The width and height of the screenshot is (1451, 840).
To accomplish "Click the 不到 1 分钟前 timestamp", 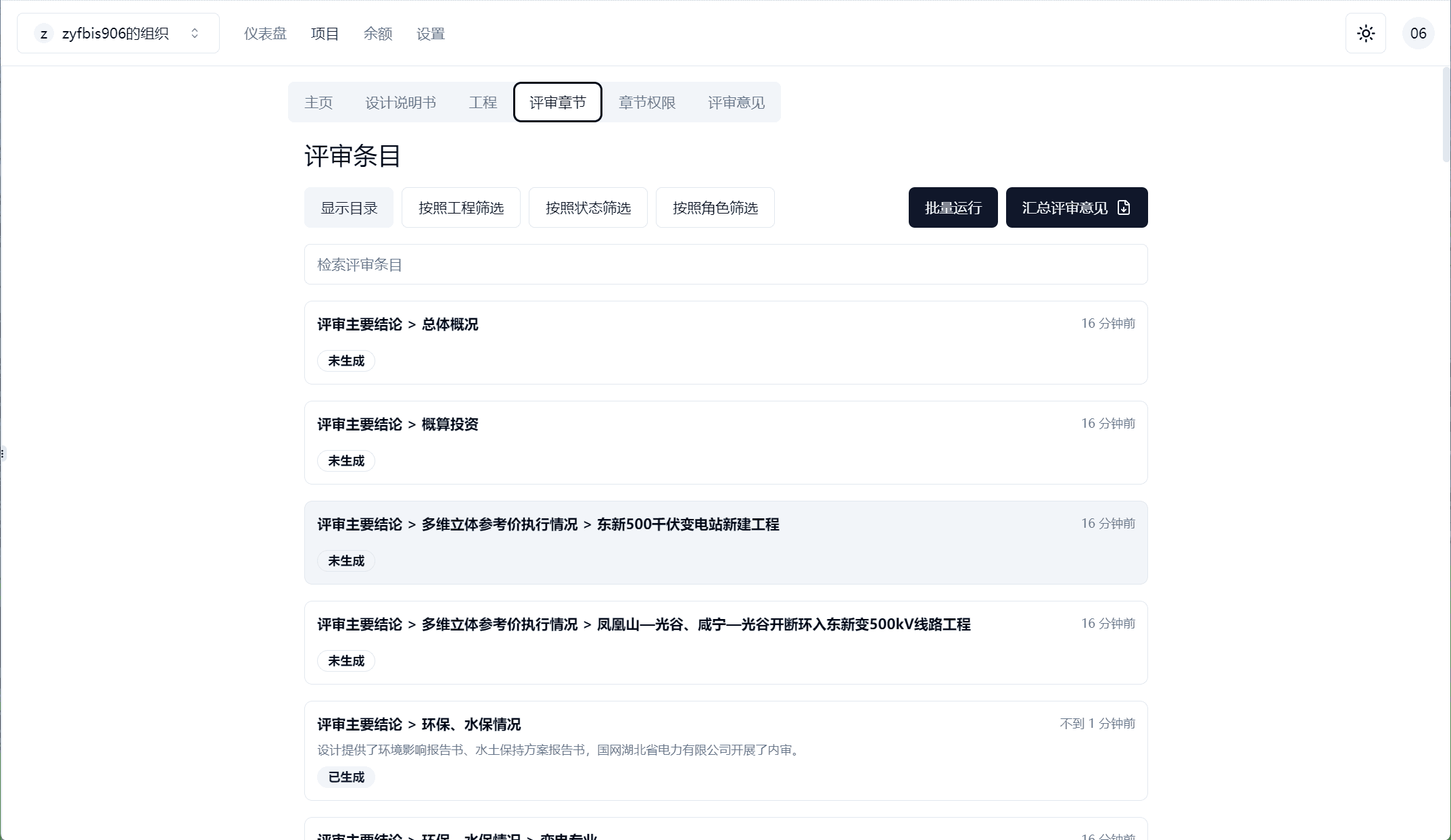I will coord(1097,724).
